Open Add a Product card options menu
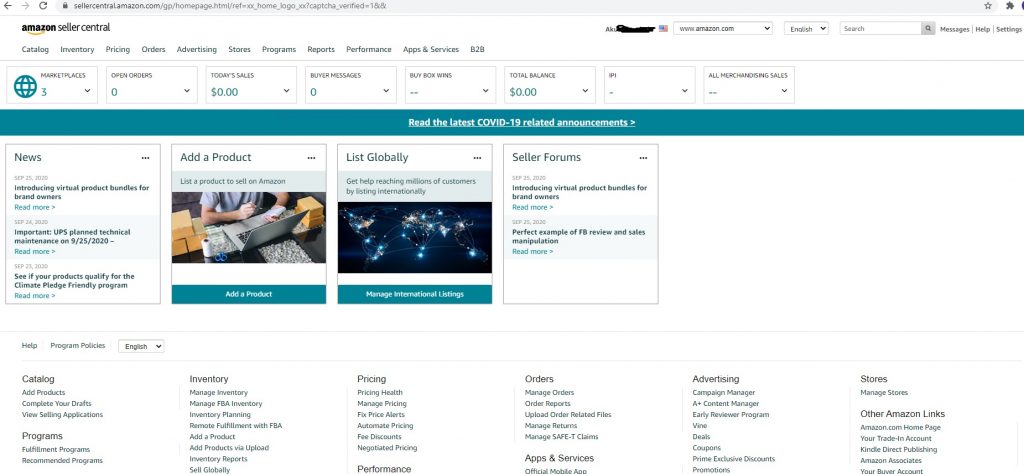 312,158
